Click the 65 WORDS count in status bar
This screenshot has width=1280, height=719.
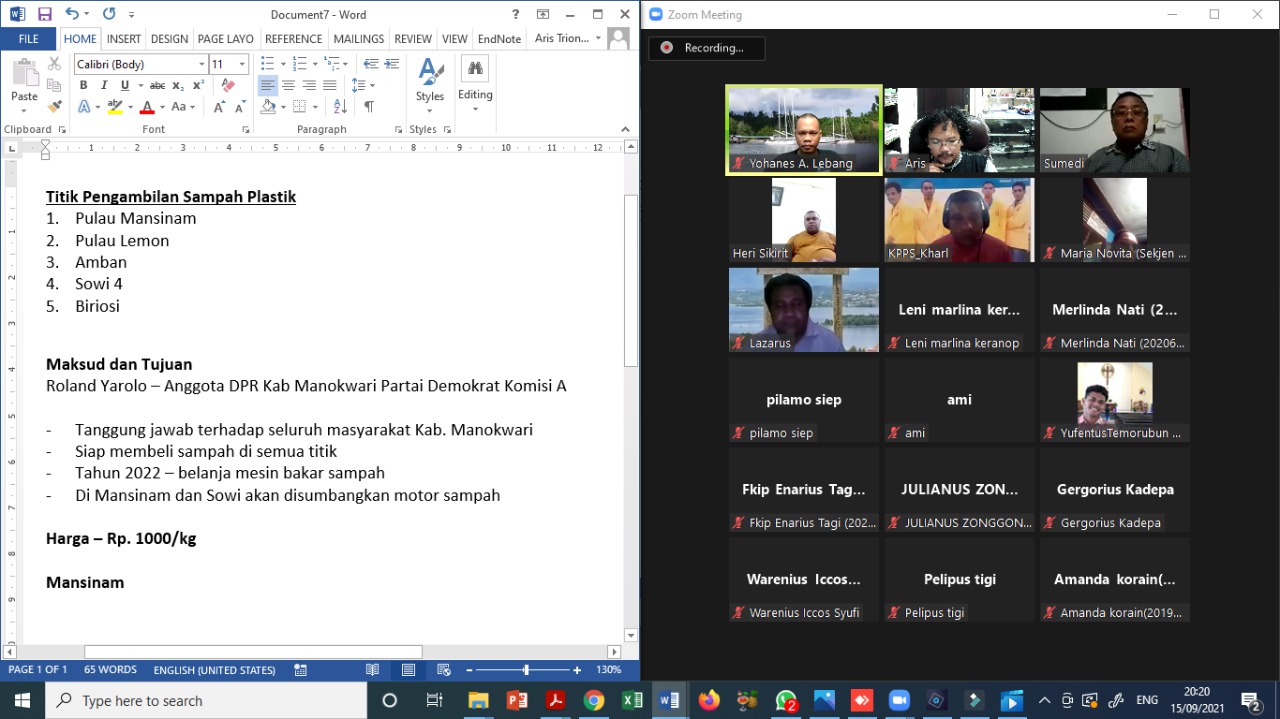110,670
